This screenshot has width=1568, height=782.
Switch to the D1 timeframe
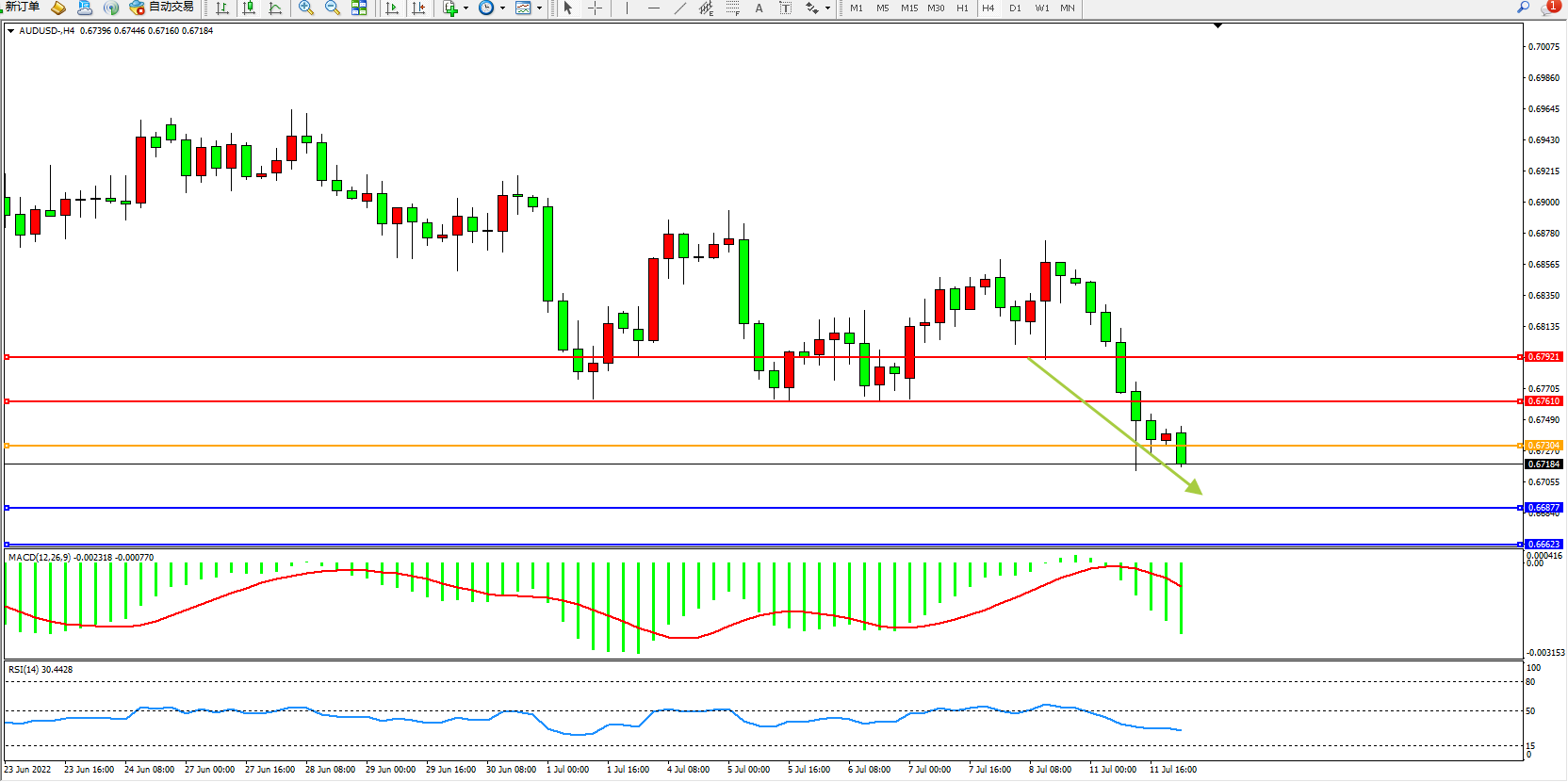click(x=1015, y=8)
